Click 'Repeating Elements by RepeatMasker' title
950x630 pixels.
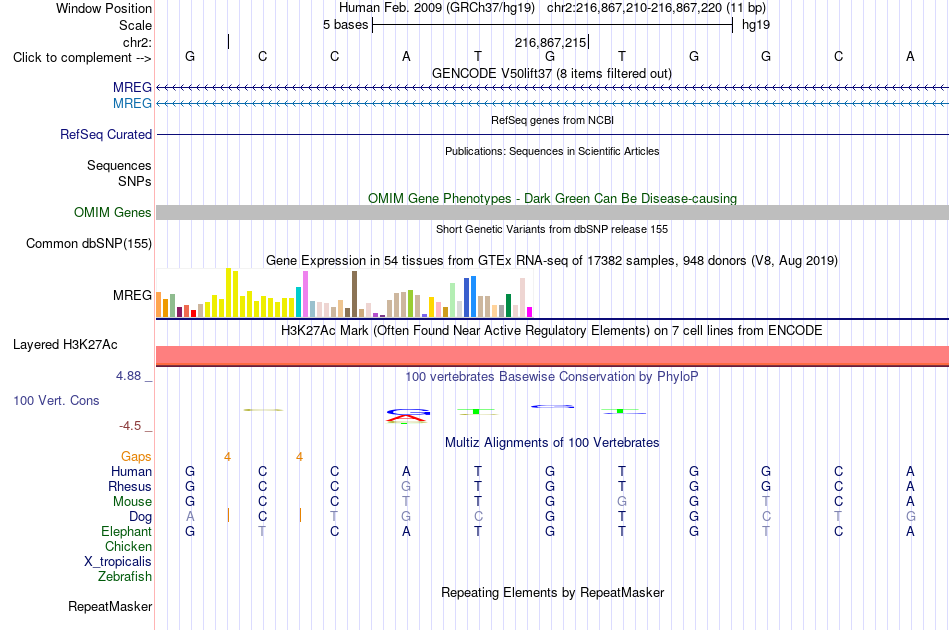[x=553, y=592]
